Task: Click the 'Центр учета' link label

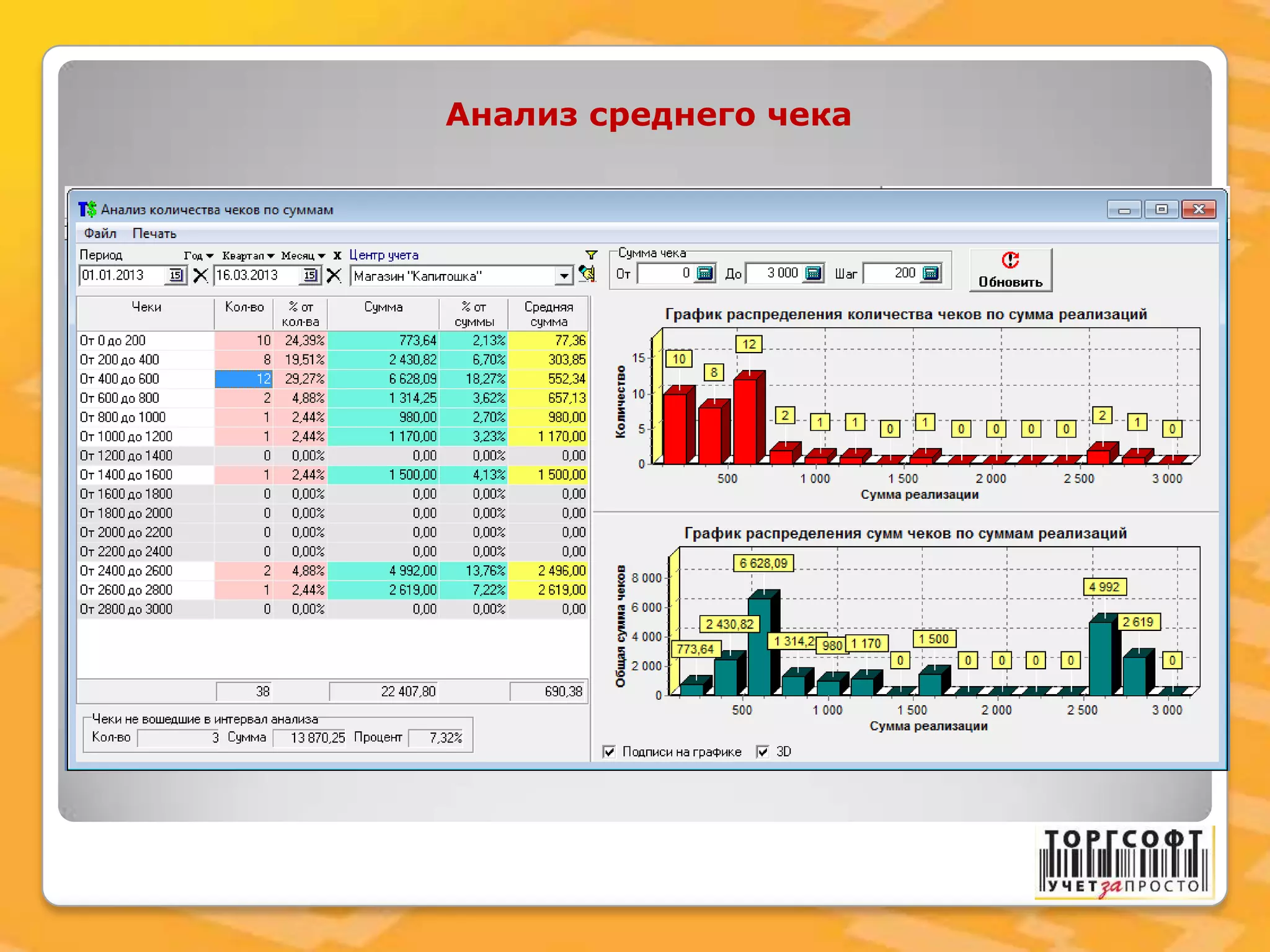Action: (384, 255)
